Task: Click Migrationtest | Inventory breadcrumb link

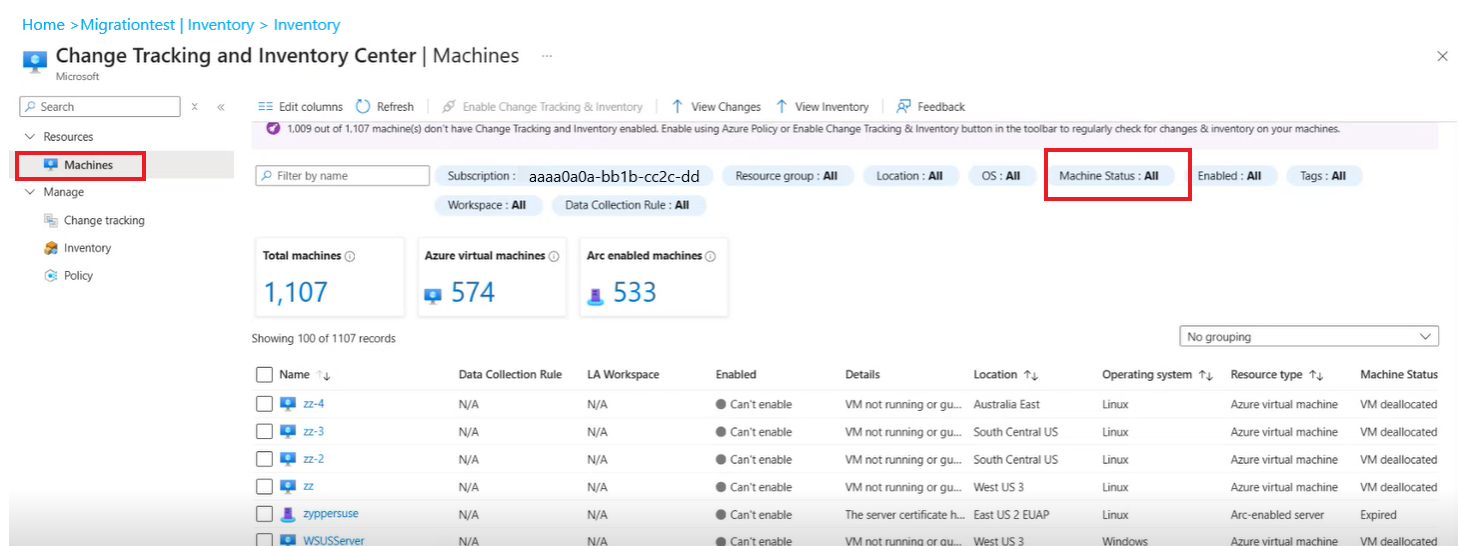Action: point(167,25)
